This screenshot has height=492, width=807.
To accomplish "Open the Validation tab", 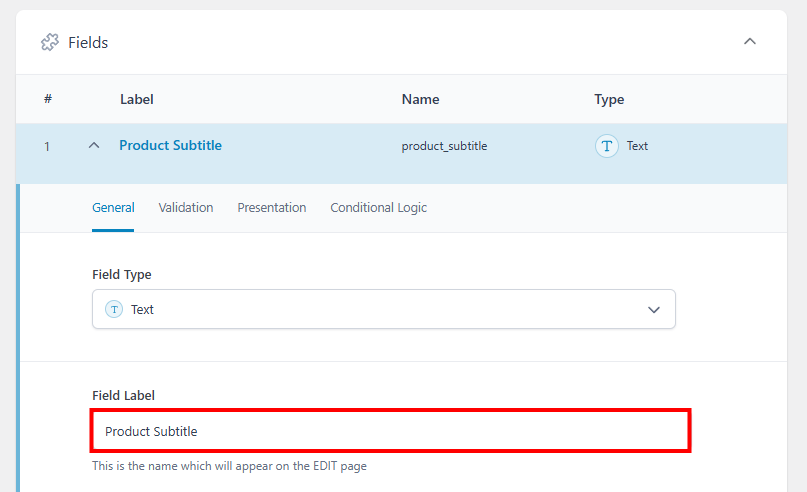I will pos(186,208).
